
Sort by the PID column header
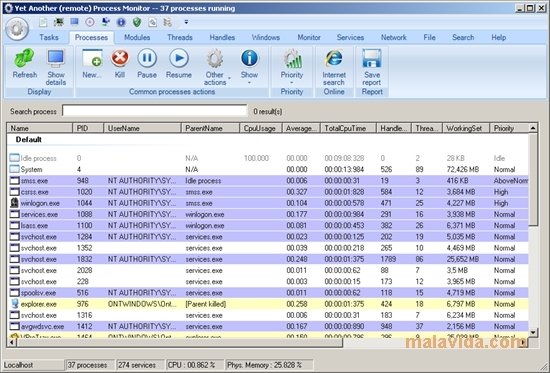click(x=88, y=128)
